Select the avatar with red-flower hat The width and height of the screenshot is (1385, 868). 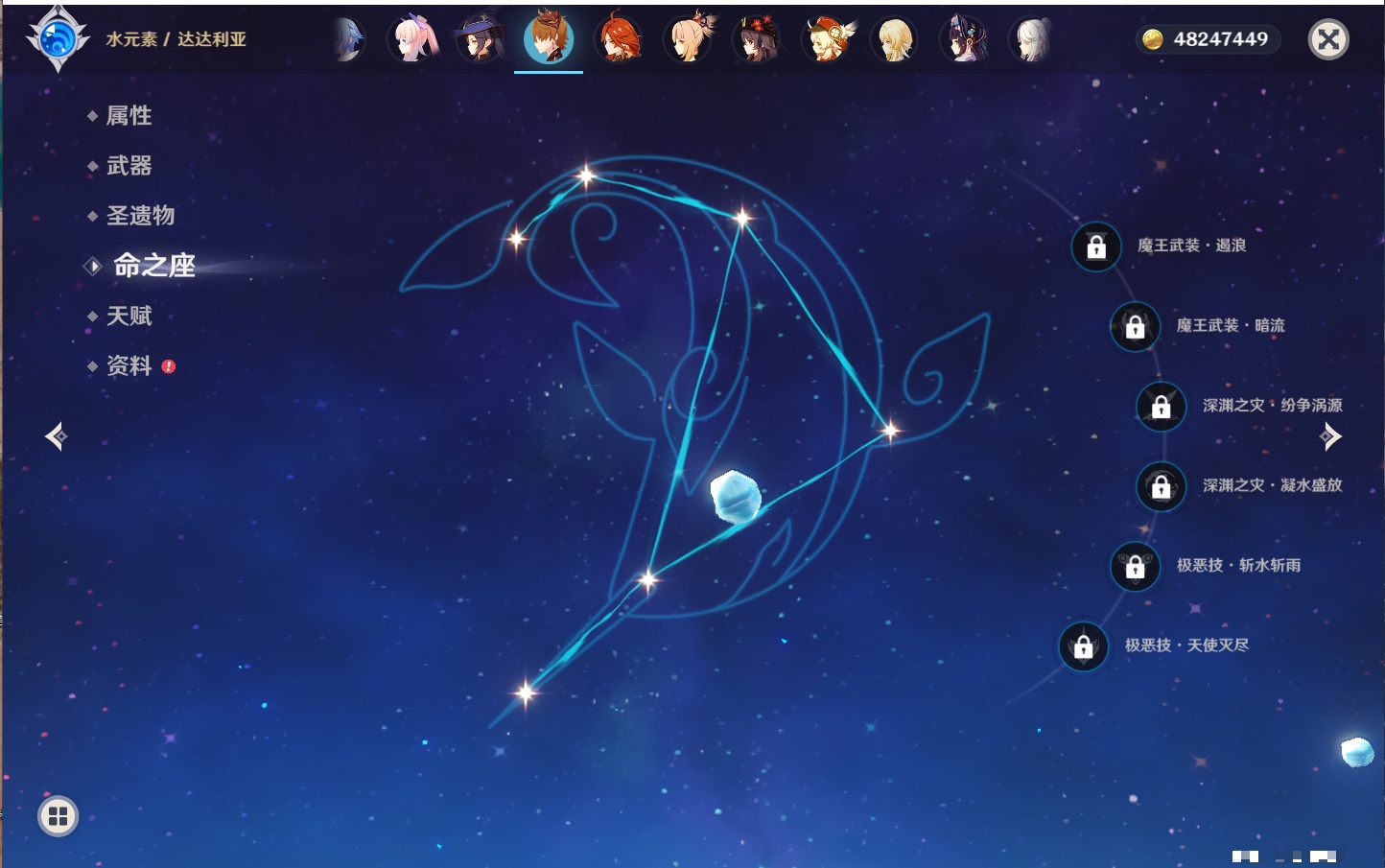[758, 39]
